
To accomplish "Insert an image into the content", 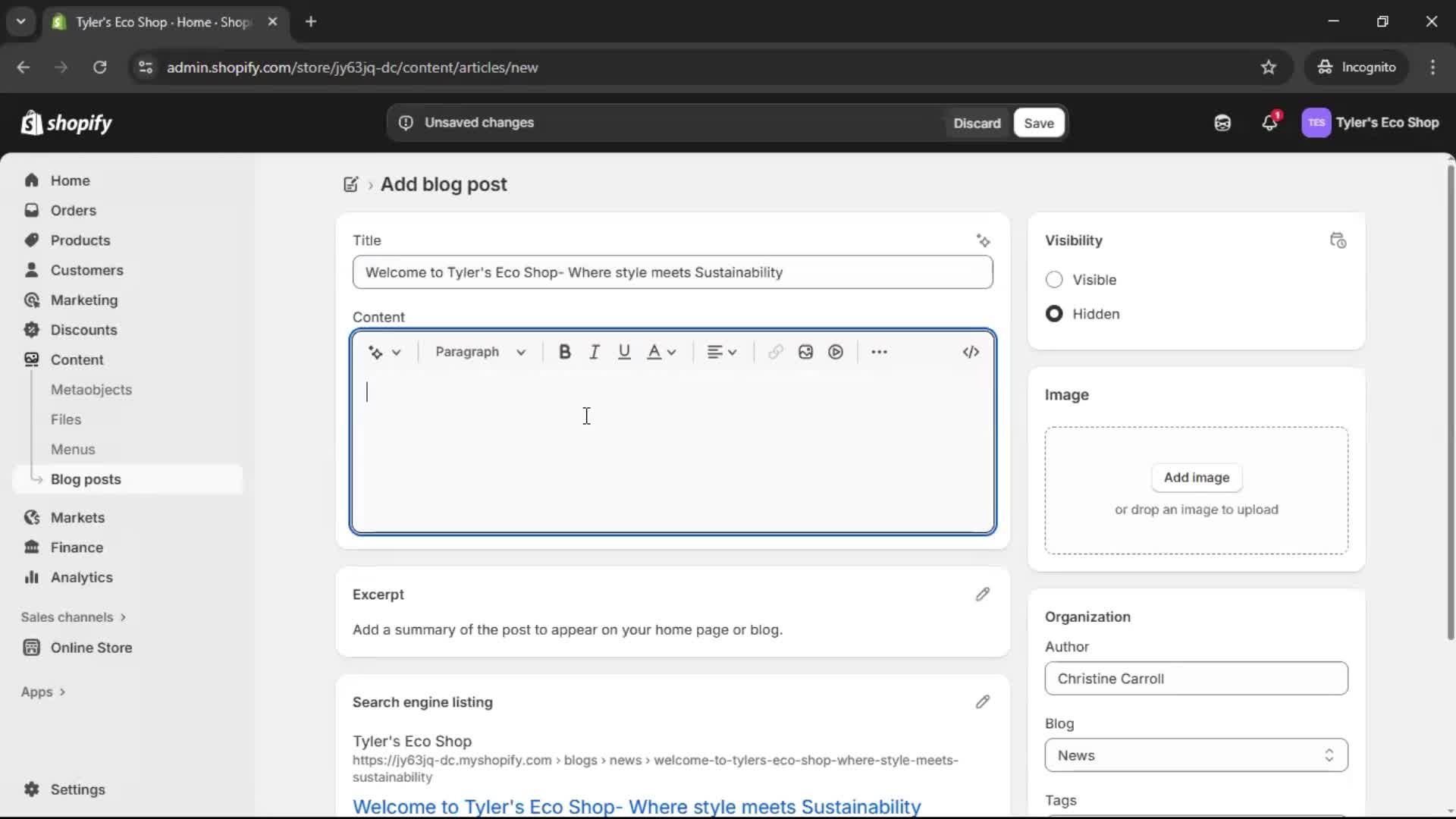I will tap(805, 352).
